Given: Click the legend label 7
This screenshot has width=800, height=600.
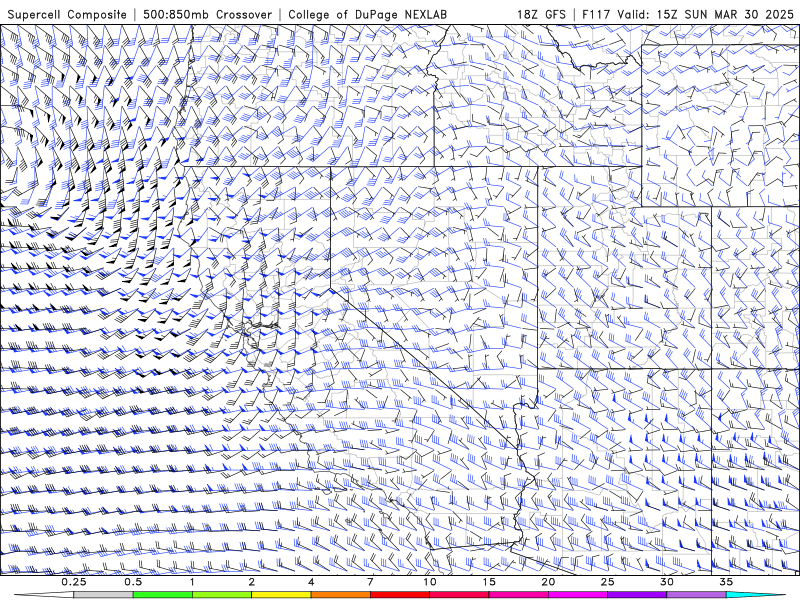Looking at the screenshot, I should [x=370, y=582].
